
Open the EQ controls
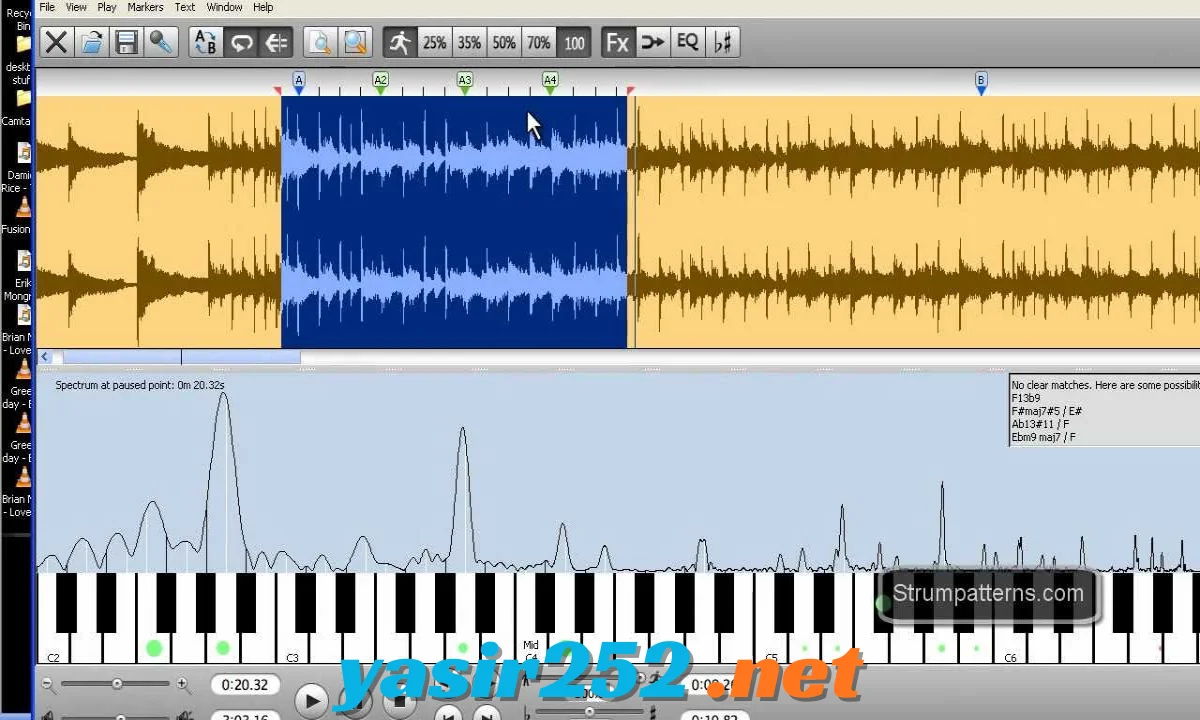point(688,42)
